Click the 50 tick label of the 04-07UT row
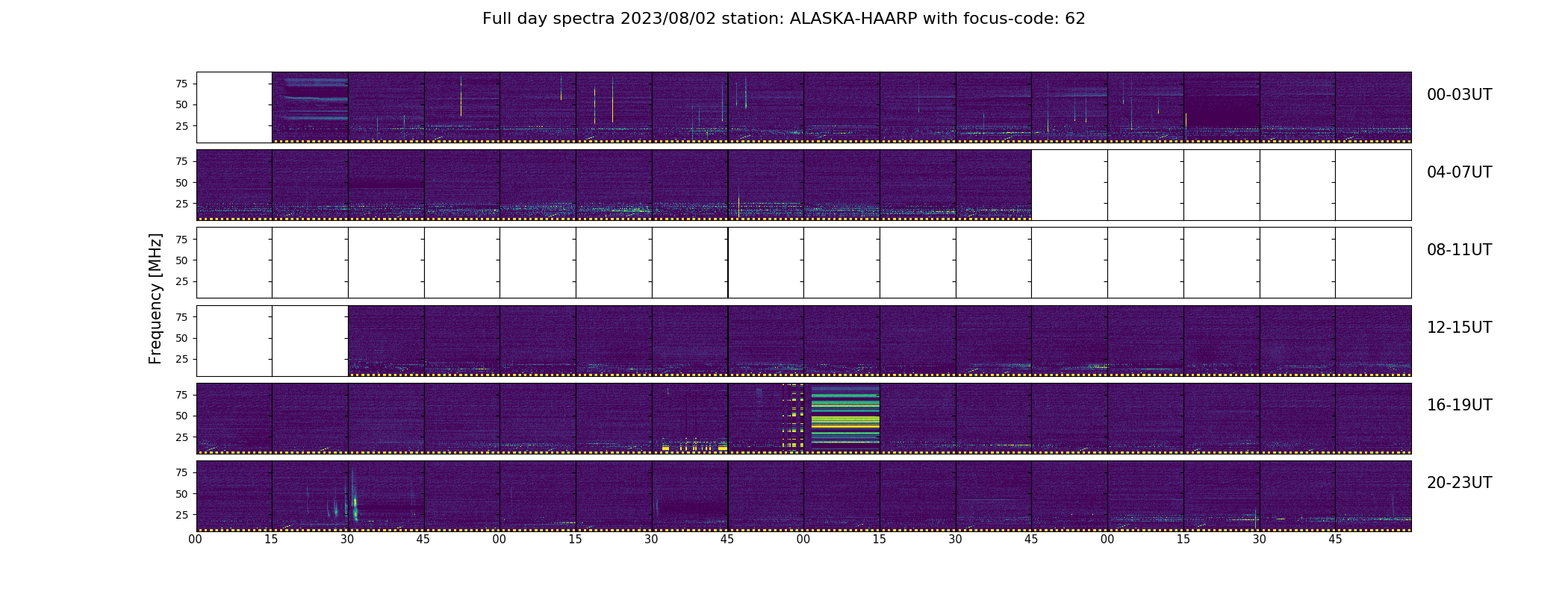 pos(181,183)
